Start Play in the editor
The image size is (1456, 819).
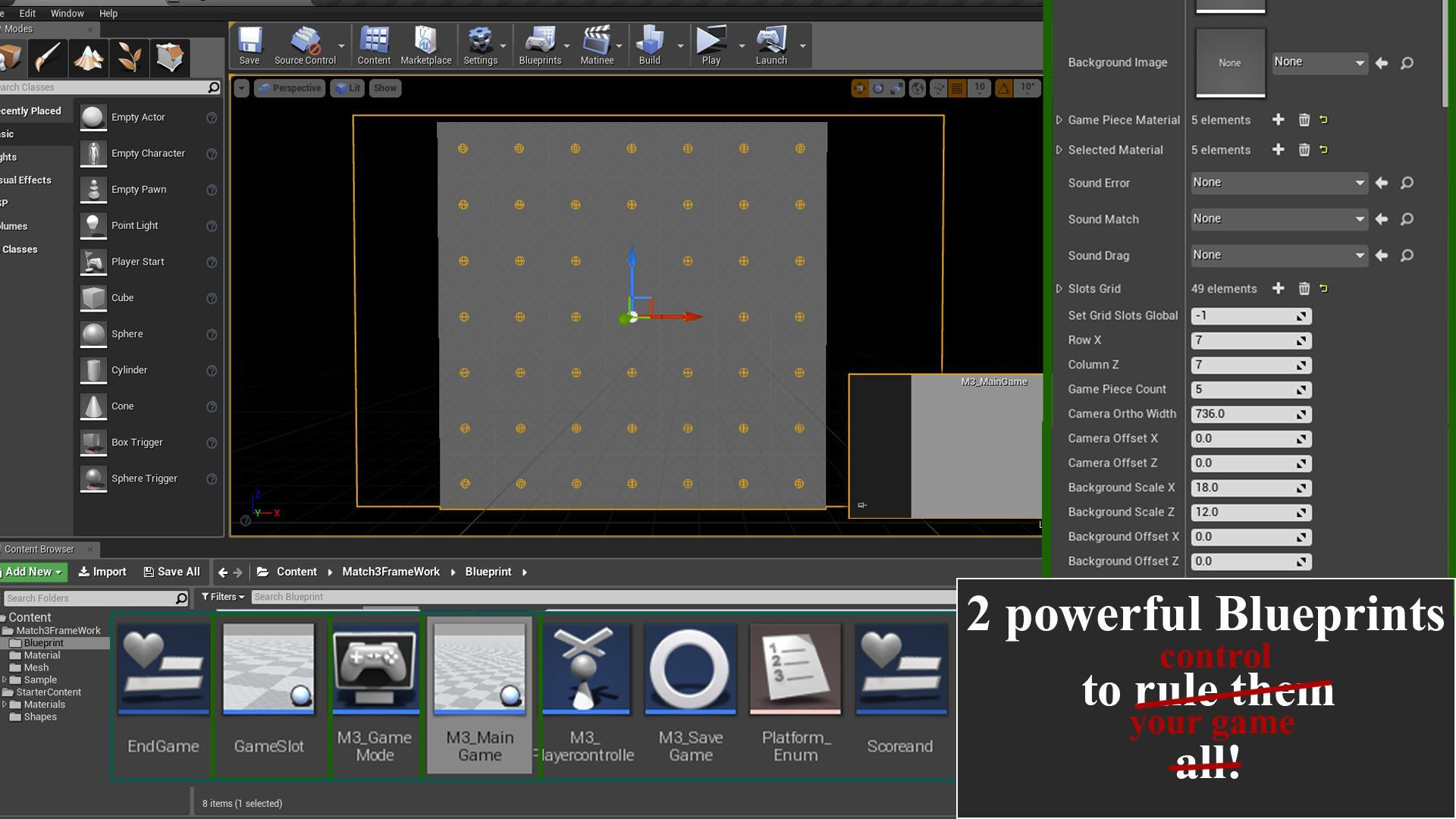(x=711, y=45)
